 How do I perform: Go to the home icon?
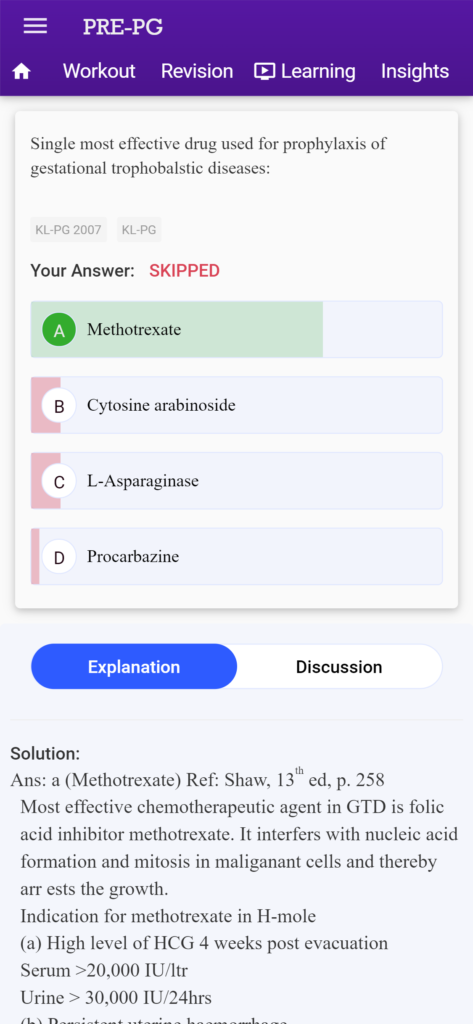(x=22, y=72)
